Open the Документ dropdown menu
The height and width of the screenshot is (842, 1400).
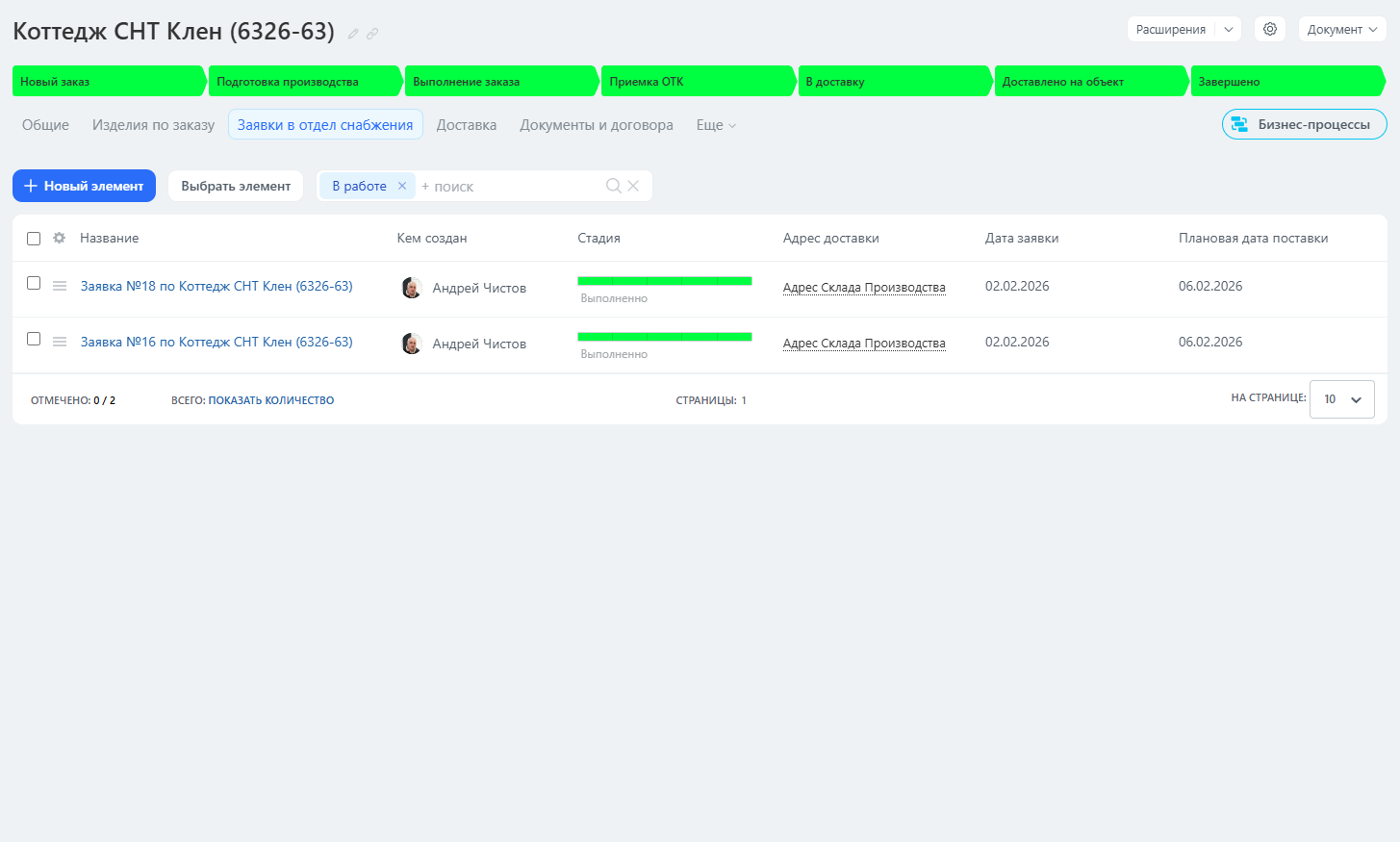tap(1341, 29)
